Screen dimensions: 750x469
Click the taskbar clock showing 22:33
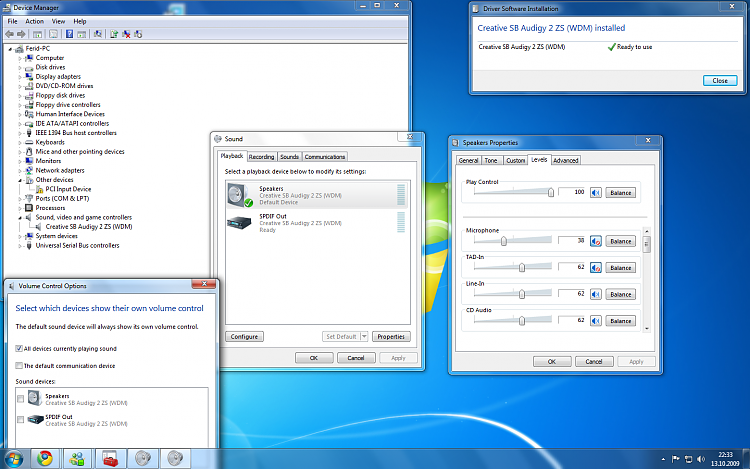coord(725,459)
